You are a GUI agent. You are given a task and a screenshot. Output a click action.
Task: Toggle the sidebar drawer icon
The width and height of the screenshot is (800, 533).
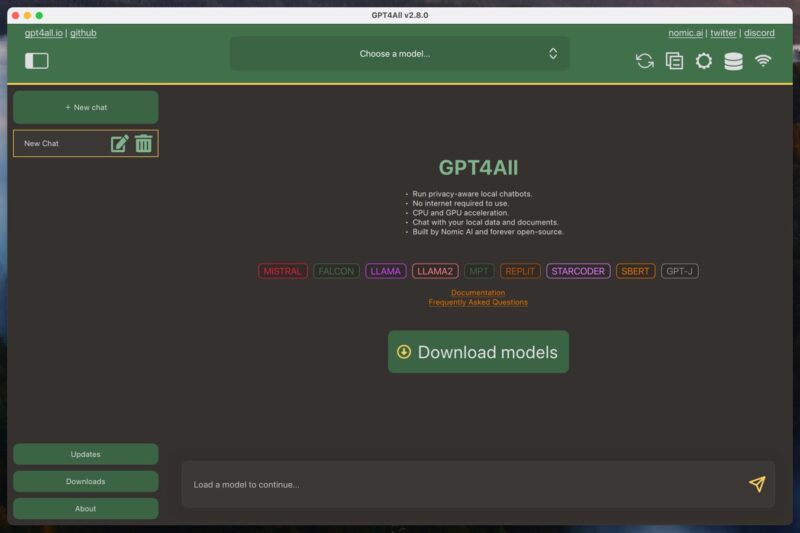coord(37,61)
